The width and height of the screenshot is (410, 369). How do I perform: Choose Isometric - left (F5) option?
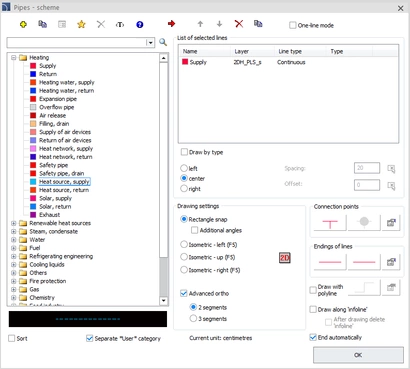[184, 244]
